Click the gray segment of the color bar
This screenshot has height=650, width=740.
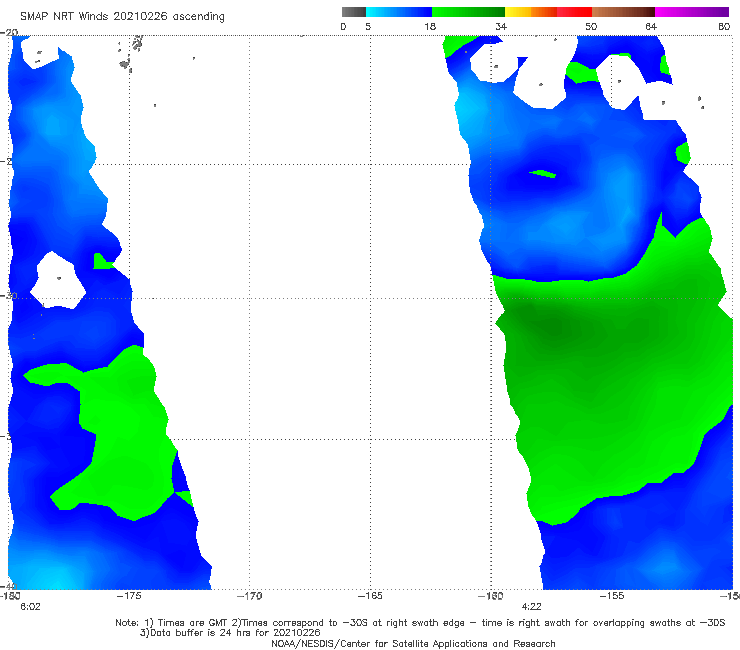point(354,12)
